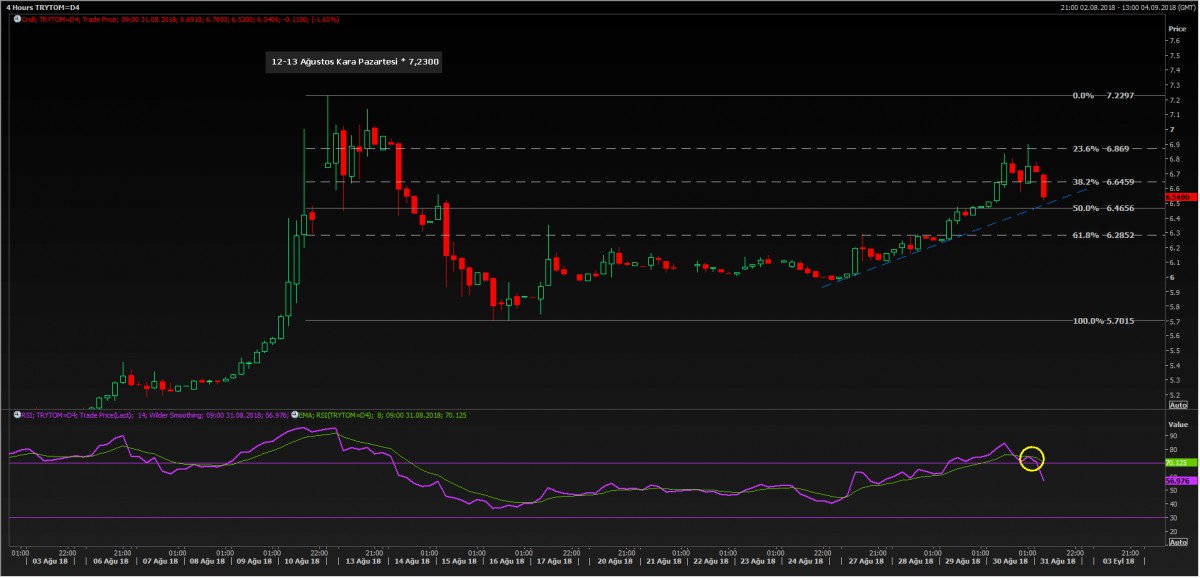Select the Fibonacci label "23.6% 6.869"

coord(1100,149)
